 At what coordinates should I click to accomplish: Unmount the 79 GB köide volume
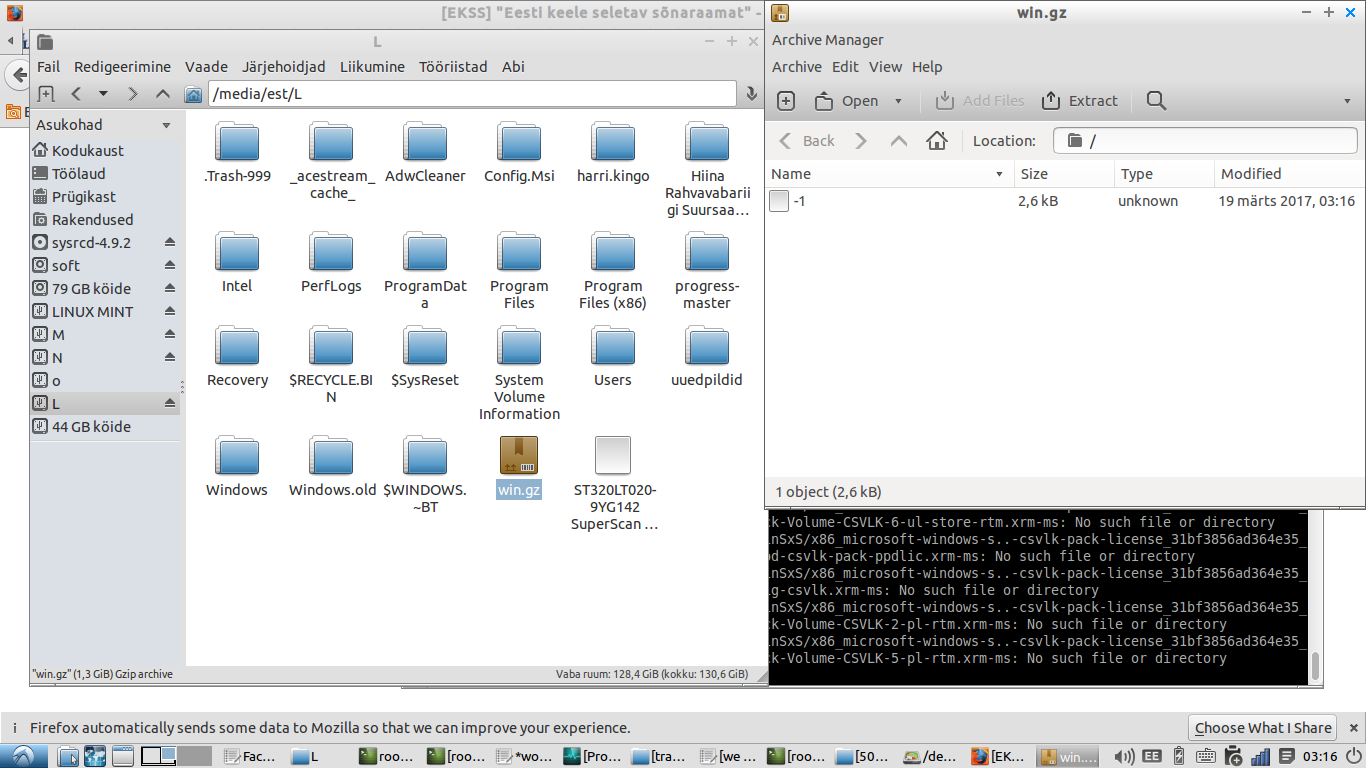tap(169, 289)
